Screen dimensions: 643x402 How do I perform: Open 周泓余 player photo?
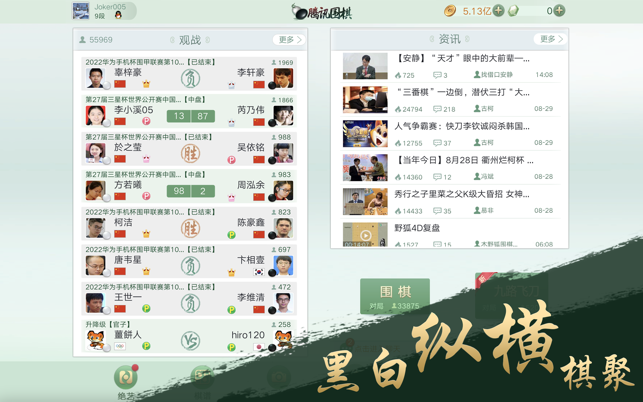click(x=283, y=190)
